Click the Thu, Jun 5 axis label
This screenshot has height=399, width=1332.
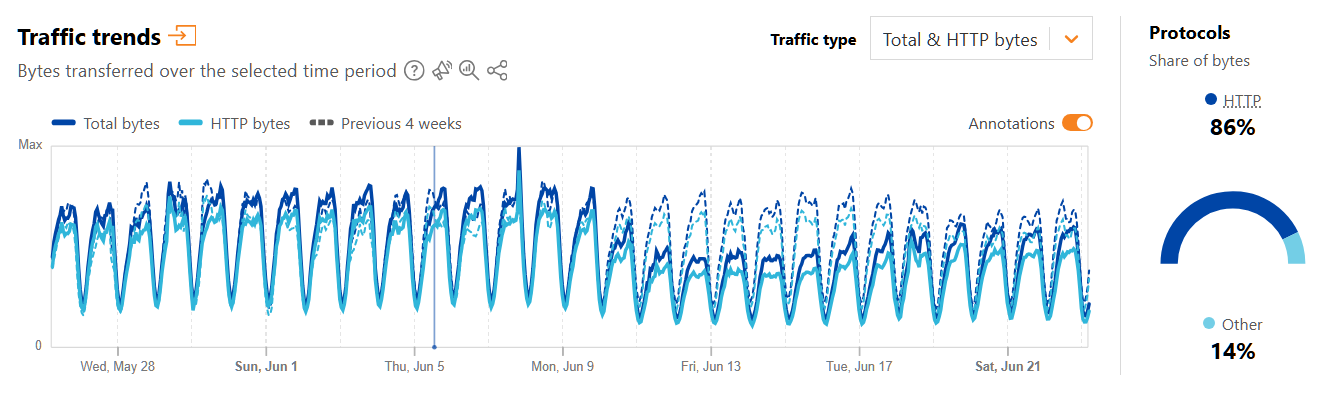pyautogui.click(x=414, y=367)
